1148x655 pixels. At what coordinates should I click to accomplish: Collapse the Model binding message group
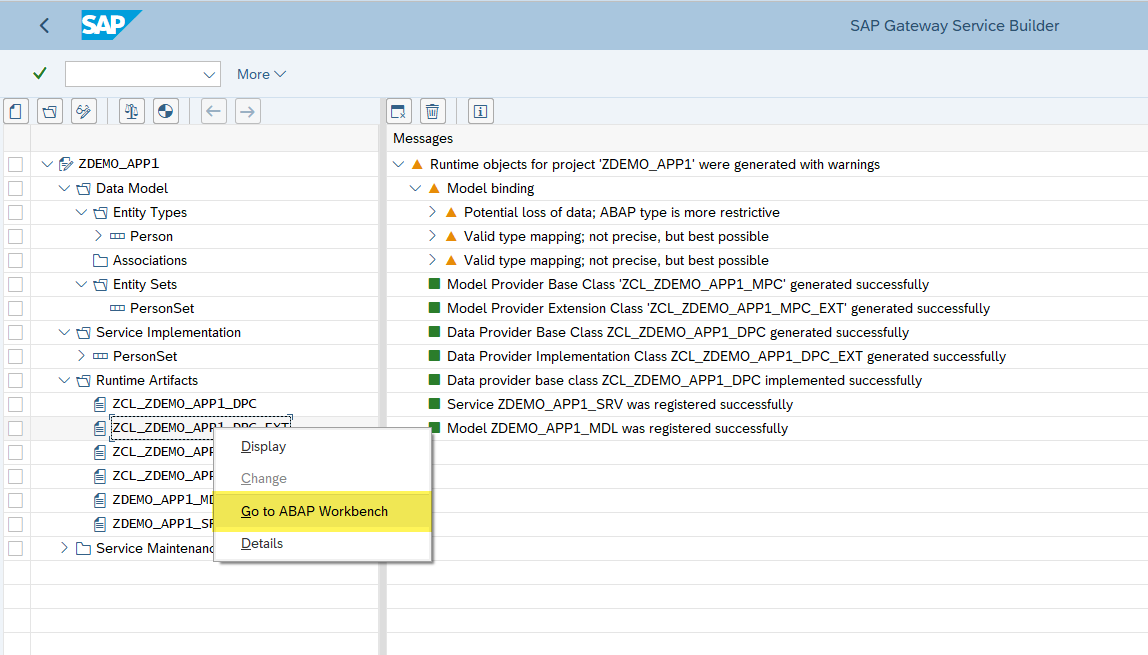416,188
